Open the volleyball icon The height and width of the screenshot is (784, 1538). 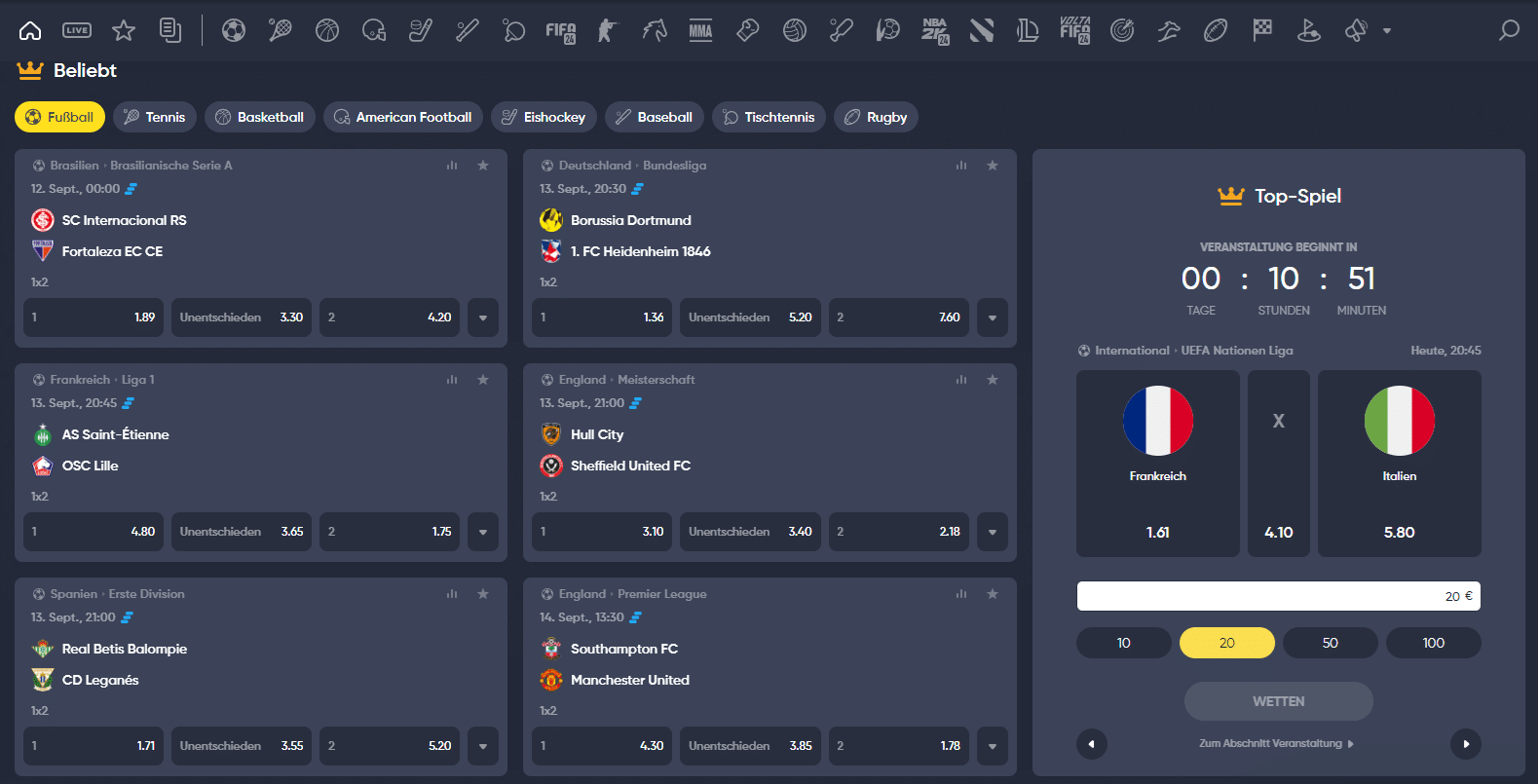tap(795, 31)
